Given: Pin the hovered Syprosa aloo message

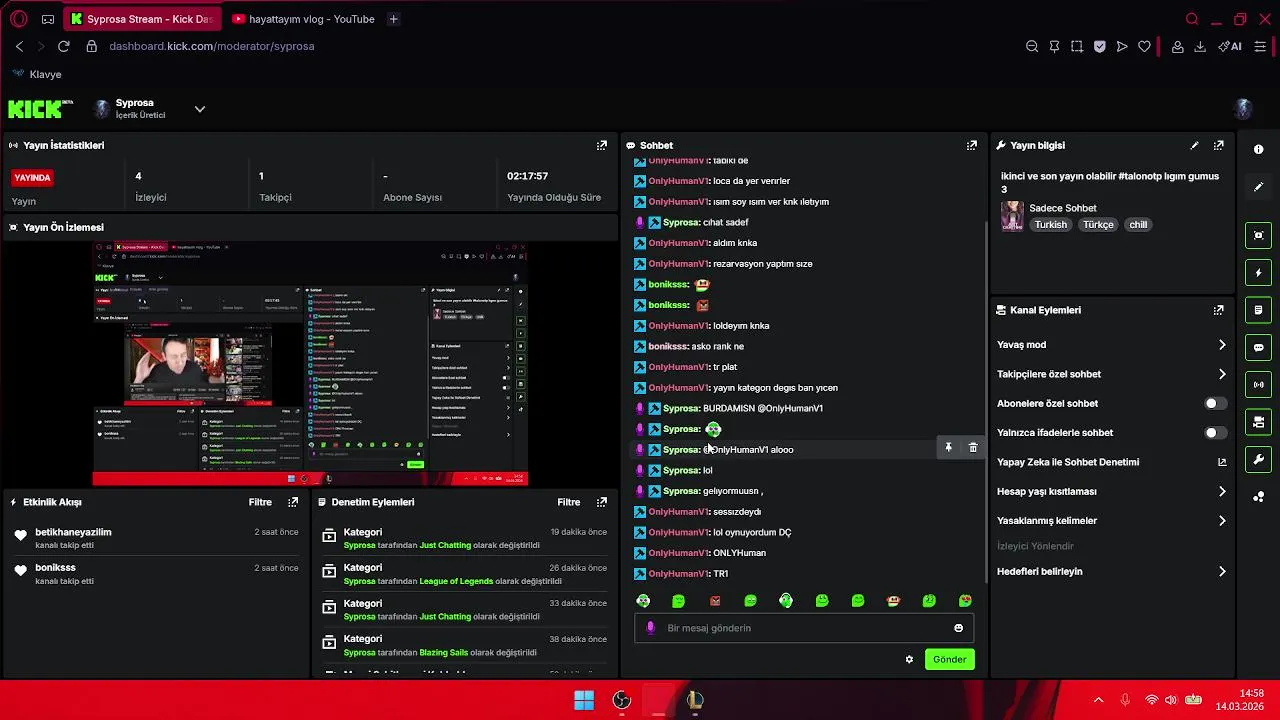Looking at the screenshot, I should click(x=948, y=448).
